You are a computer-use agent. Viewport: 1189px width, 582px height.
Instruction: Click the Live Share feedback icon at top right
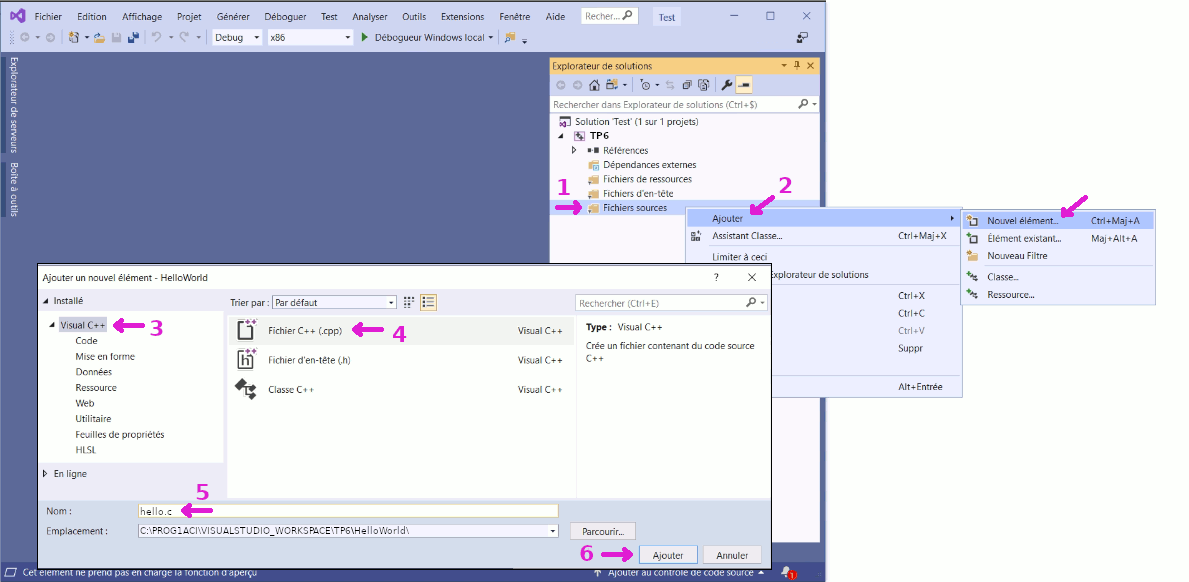click(802, 37)
